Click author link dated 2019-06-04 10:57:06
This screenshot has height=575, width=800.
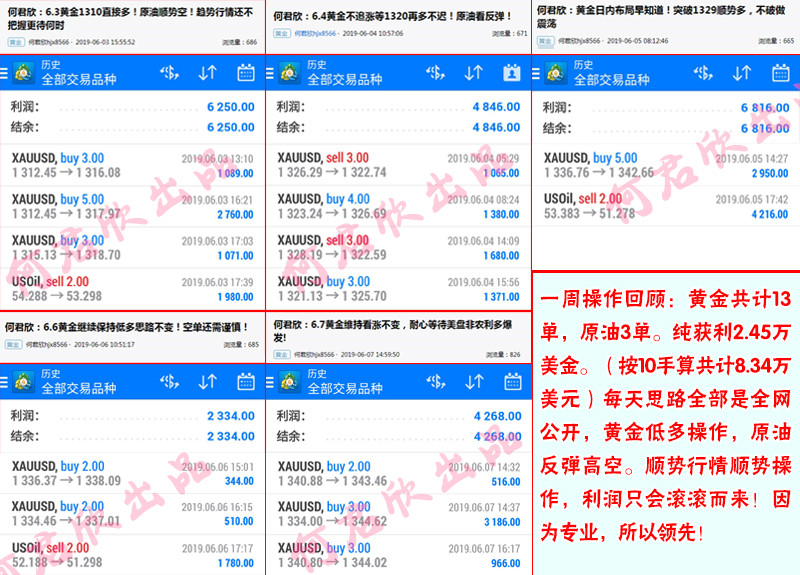(x=315, y=33)
